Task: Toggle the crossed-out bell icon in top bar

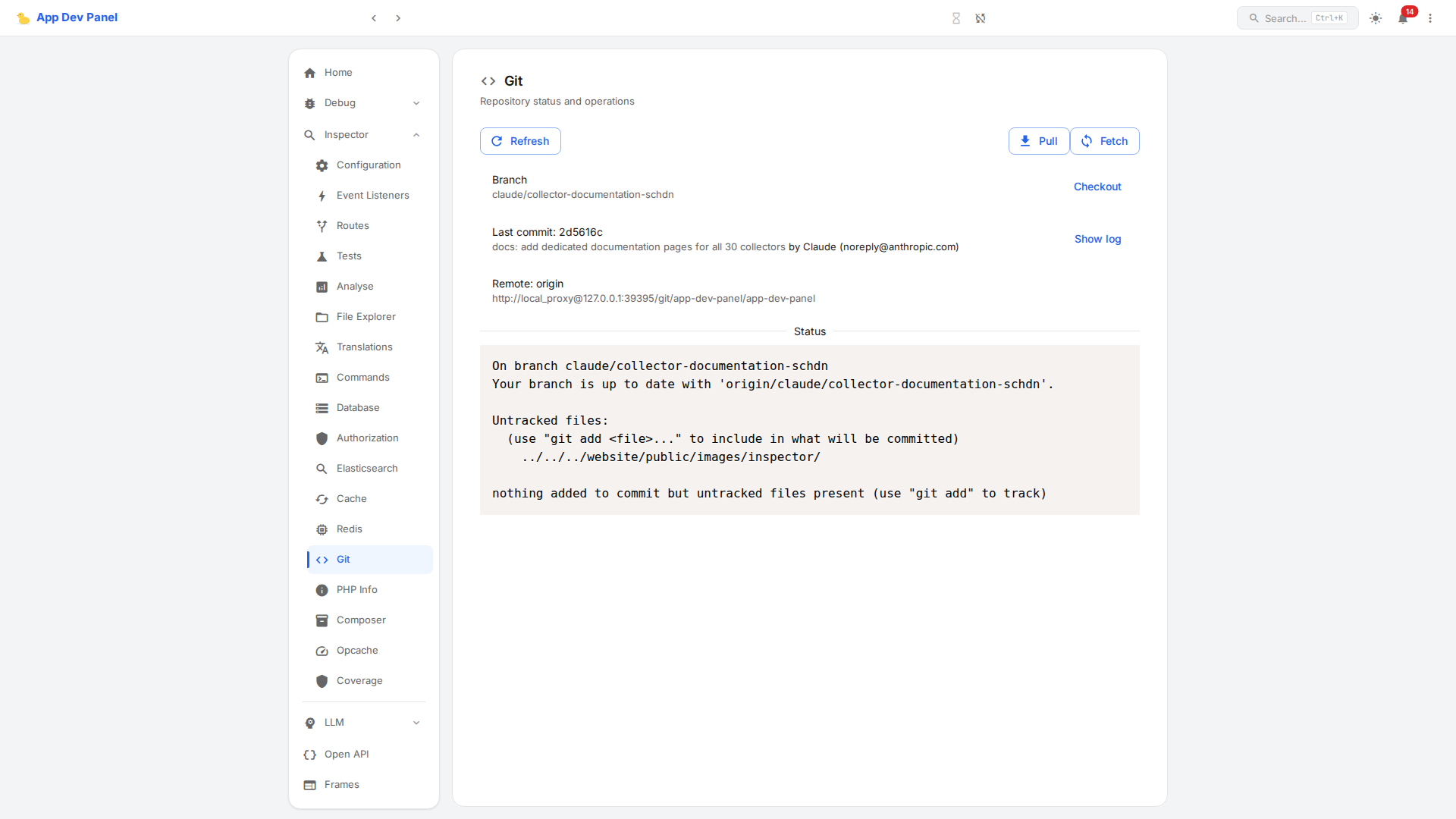Action: coord(981,17)
